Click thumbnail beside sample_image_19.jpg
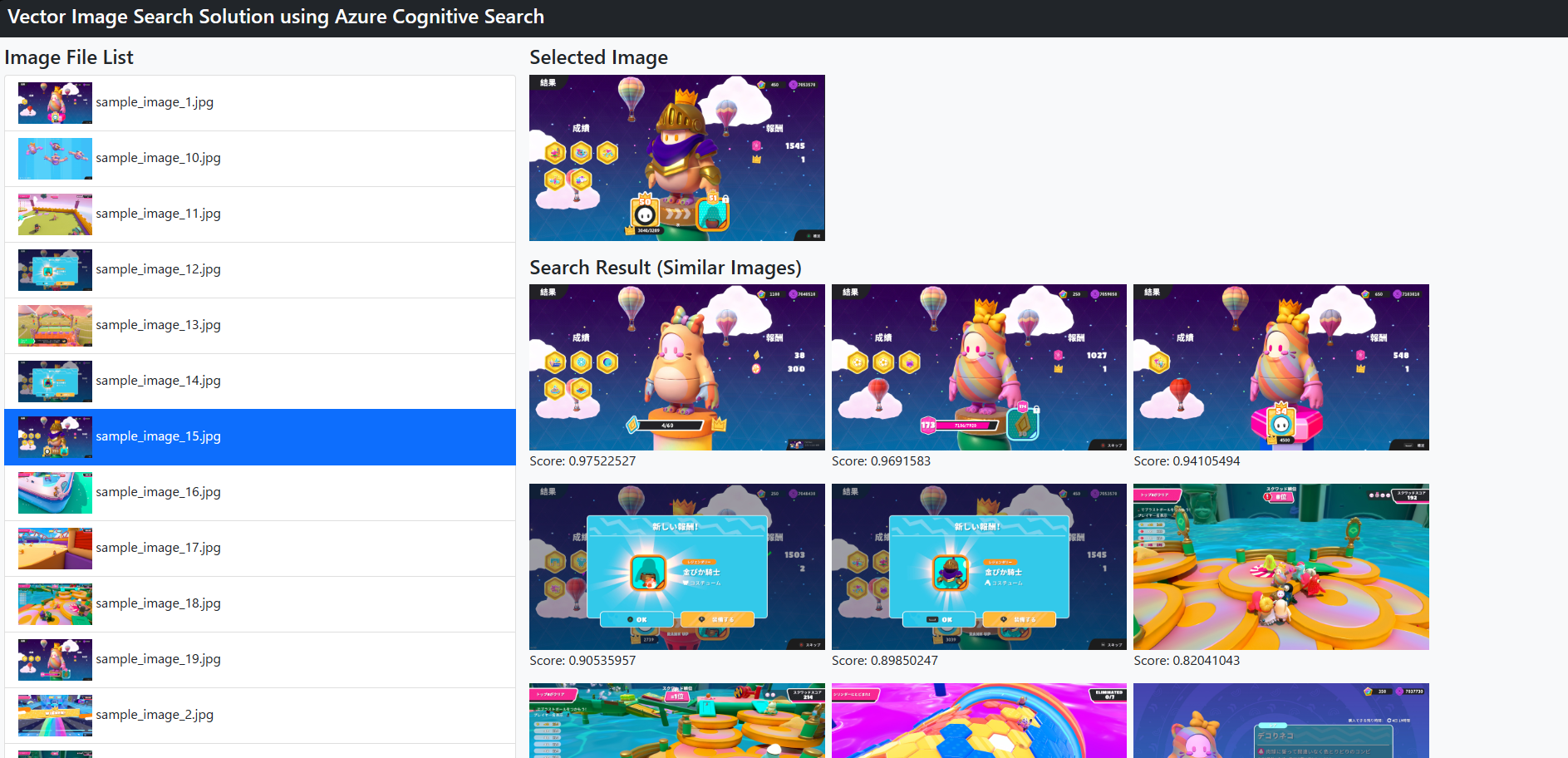 (55, 660)
